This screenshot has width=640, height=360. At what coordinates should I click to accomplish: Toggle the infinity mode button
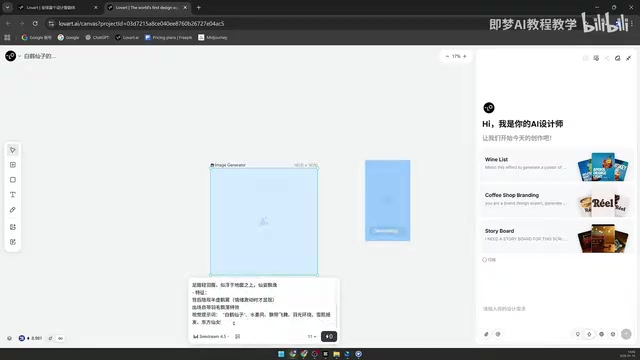[60, 338]
